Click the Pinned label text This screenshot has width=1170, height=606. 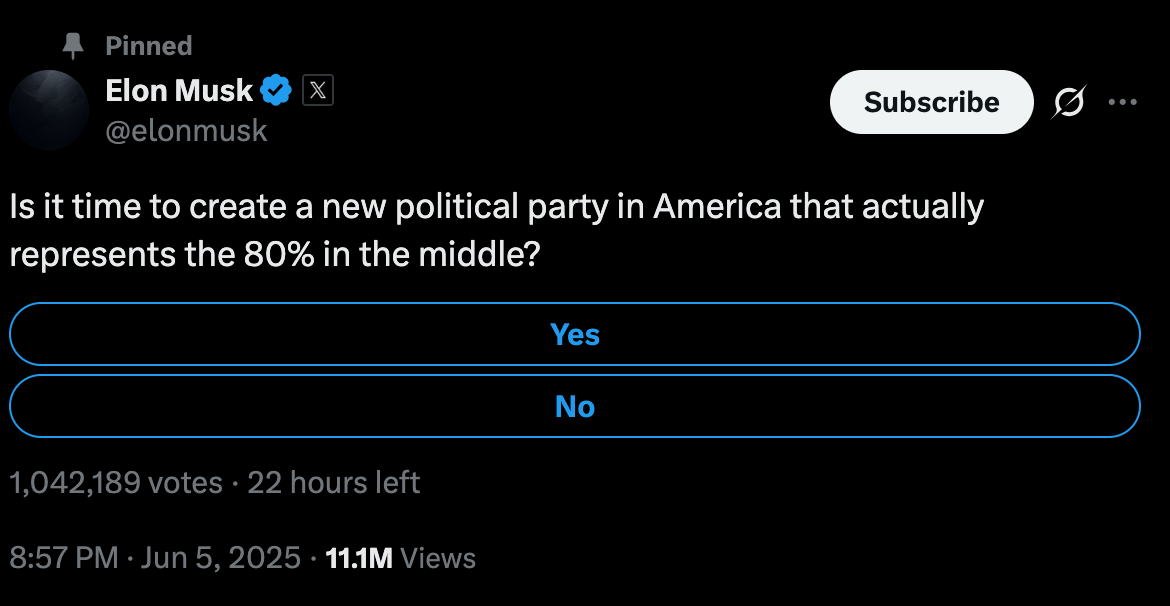[149, 46]
